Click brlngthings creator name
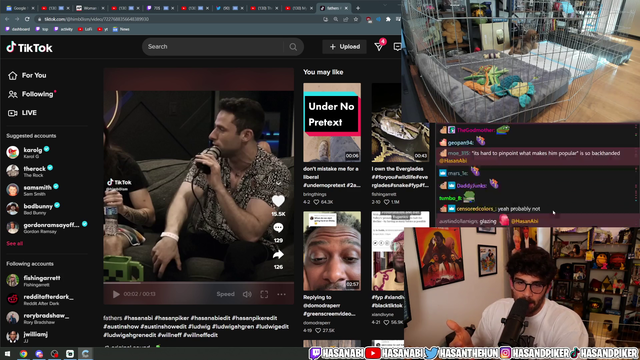Image resolution: width=640 pixels, height=360 pixels. coord(315,194)
